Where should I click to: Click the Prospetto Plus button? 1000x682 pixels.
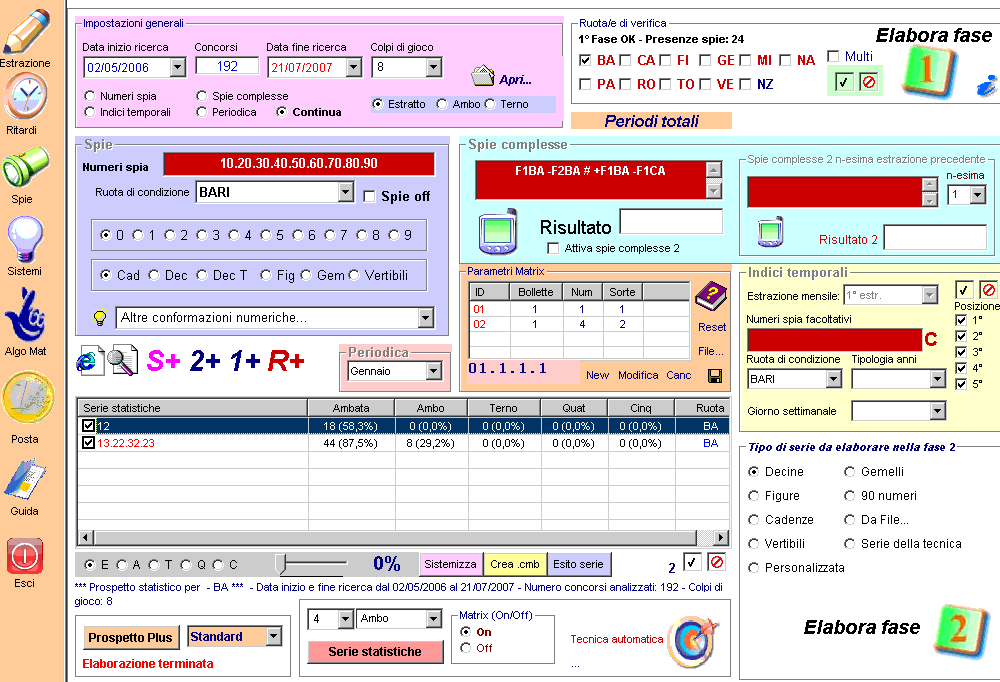click(130, 637)
